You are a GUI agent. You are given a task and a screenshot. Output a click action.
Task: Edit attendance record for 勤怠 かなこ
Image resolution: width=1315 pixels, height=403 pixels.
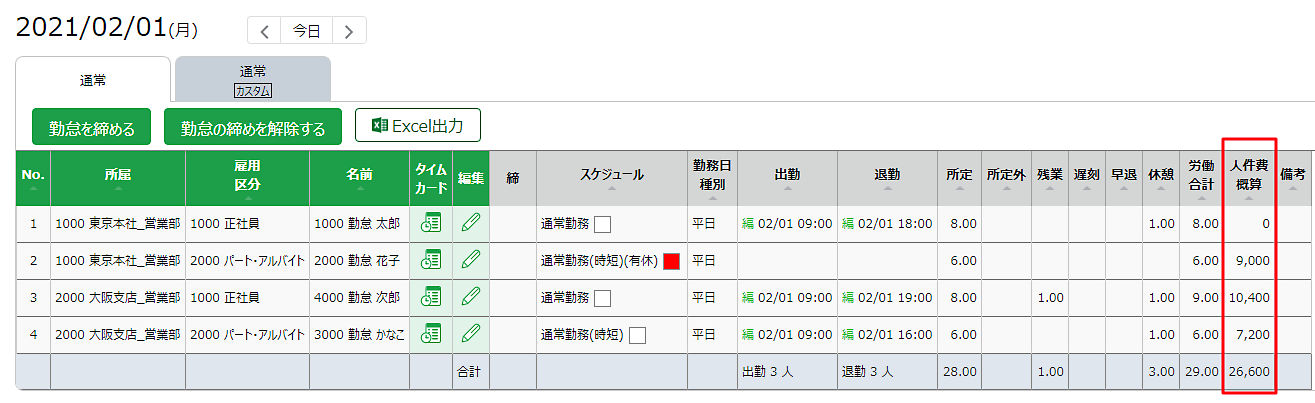pos(471,334)
